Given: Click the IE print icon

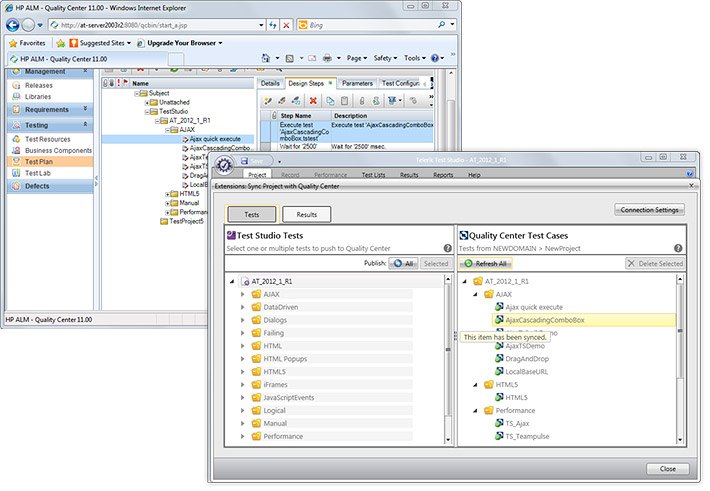Looking at the screenshot, I should coord(327,58).
